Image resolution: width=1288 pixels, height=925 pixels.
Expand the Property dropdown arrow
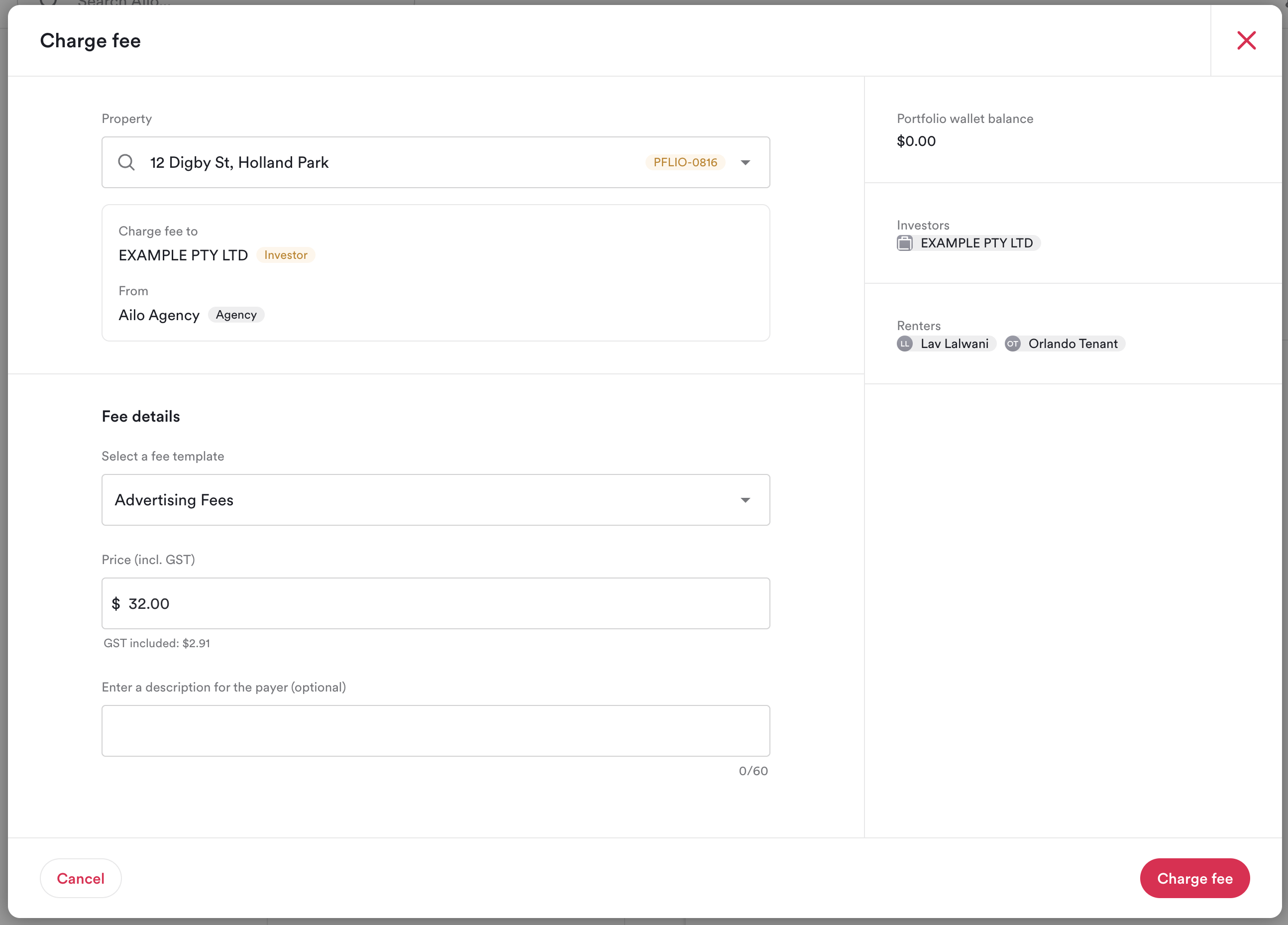tap(745, 162)
